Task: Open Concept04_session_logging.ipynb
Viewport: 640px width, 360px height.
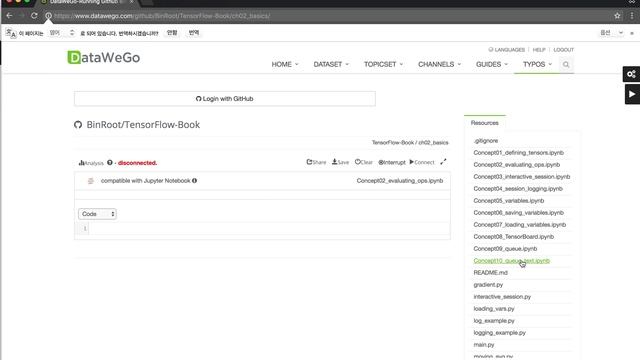Action: (x=518, y=189)
